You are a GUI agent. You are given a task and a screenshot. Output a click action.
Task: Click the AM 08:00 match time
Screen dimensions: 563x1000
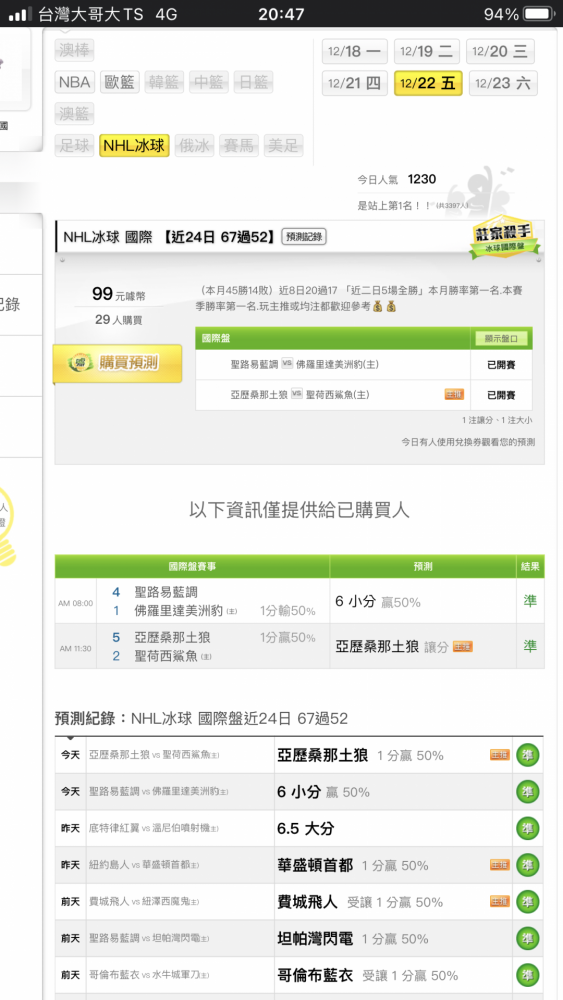[75, 603]
